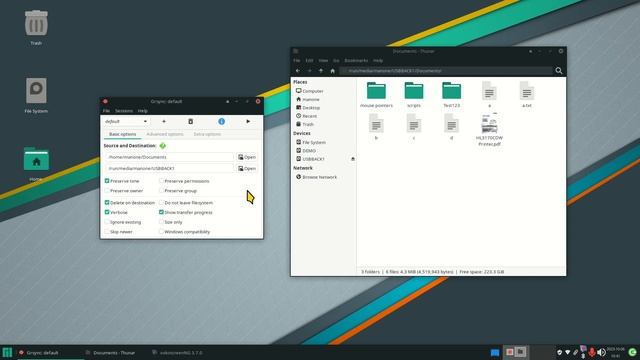This screenshot has width=640, height=360.
Task: Click the Thunar back arrow icon
Action: [298, 71]
